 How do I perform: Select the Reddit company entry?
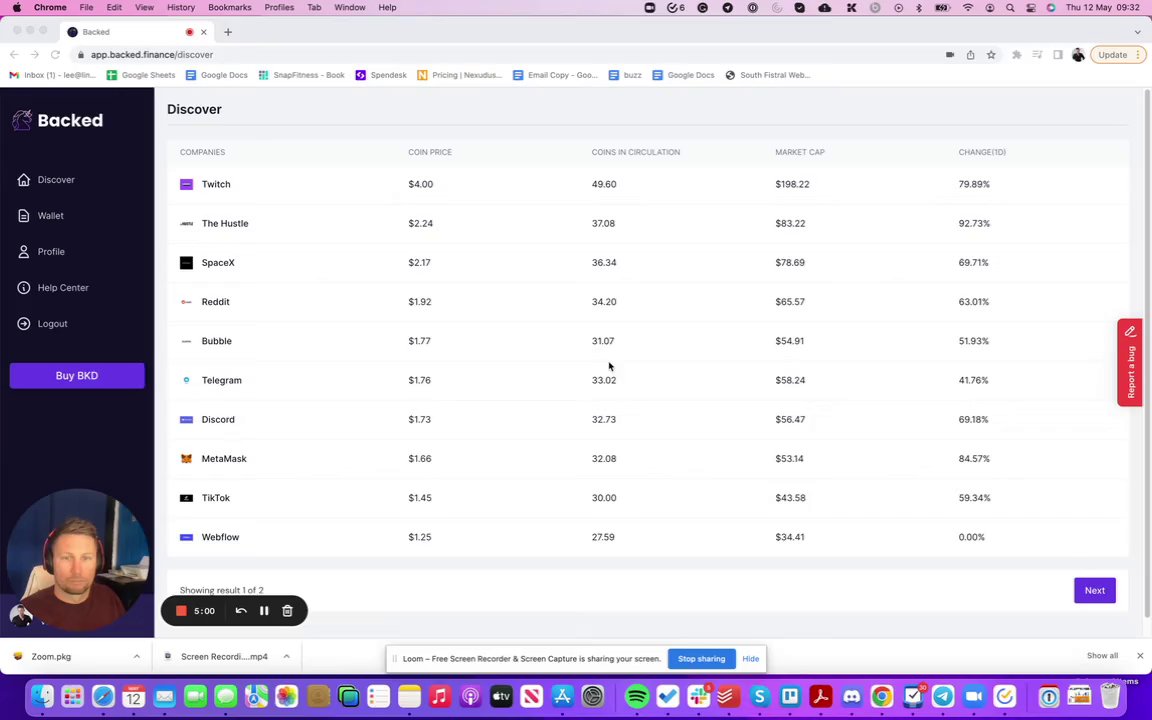click(647, 302)
